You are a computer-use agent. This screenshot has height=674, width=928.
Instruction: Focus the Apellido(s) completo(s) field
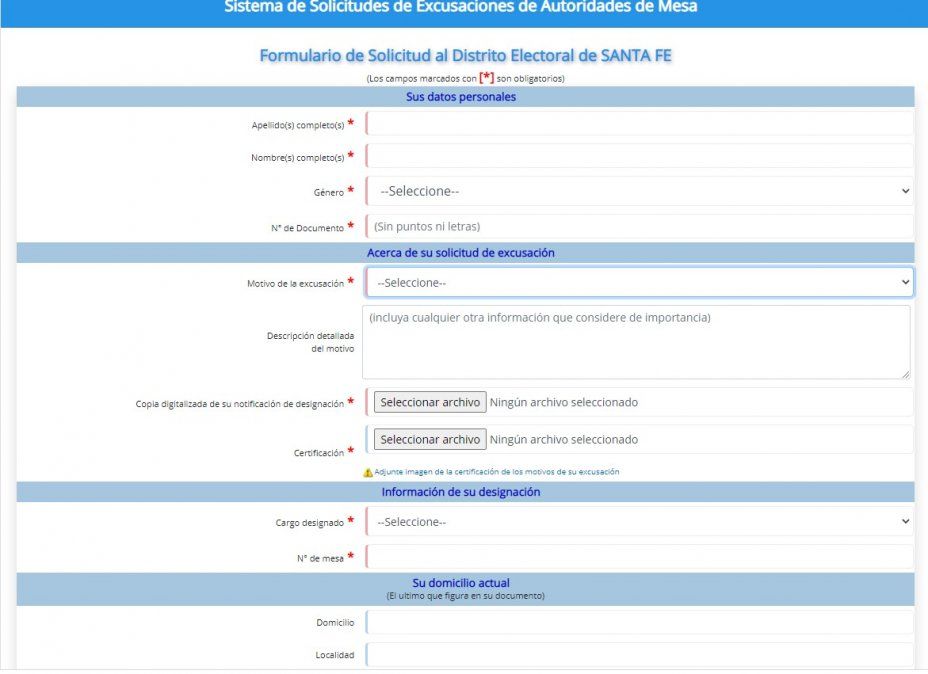639,124
